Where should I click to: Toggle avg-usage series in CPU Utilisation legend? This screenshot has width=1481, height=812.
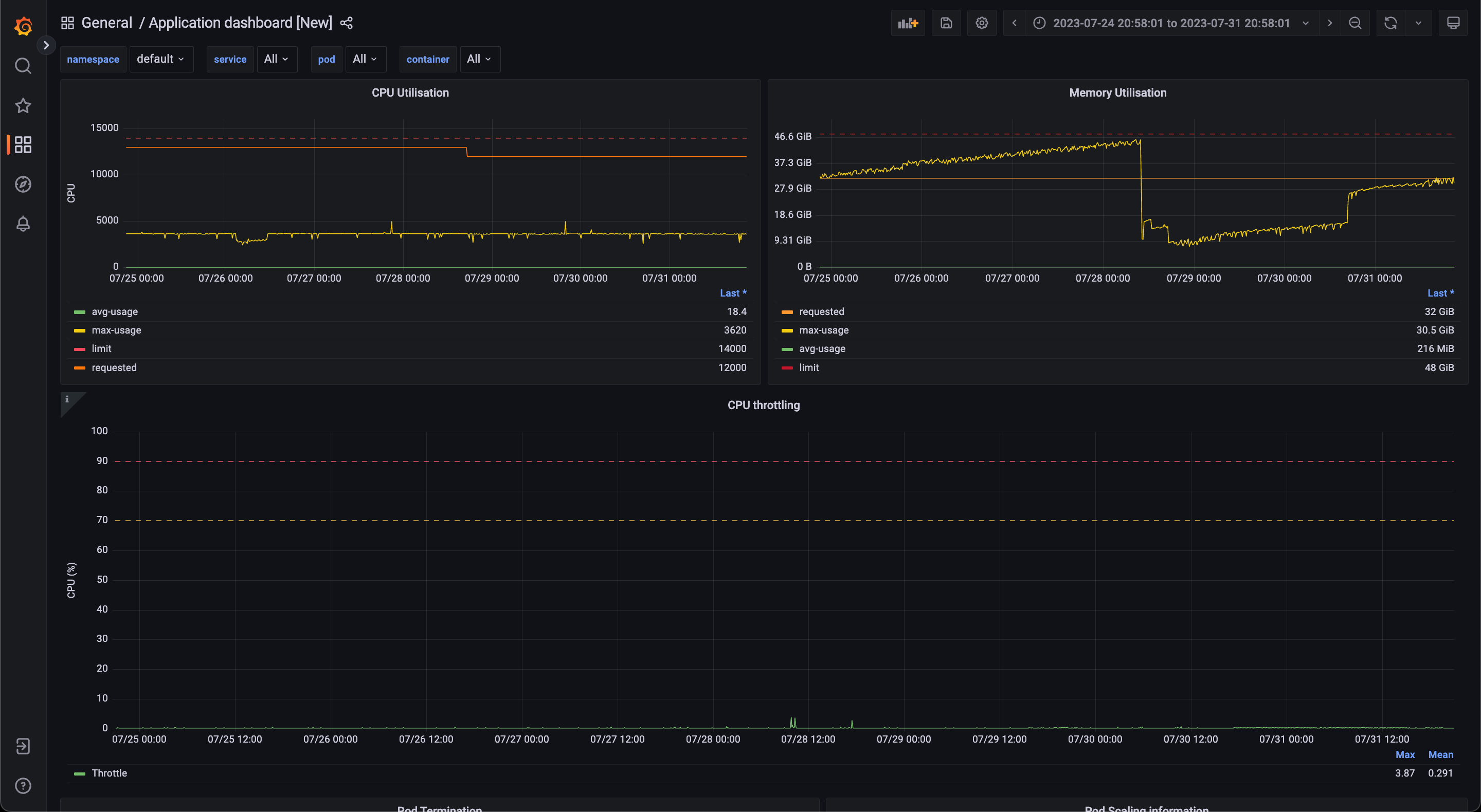[115, 311]
